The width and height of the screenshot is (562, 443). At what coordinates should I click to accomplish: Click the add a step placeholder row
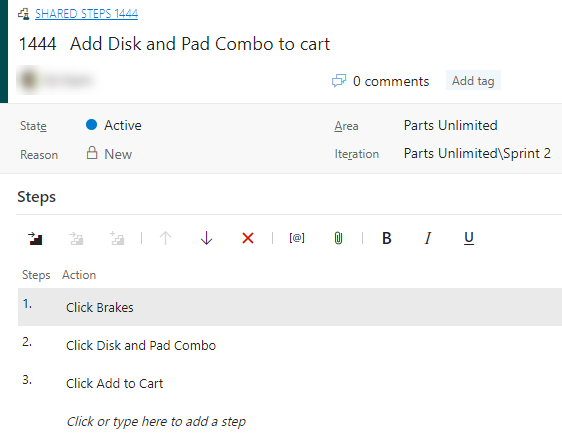coord(156,421)
